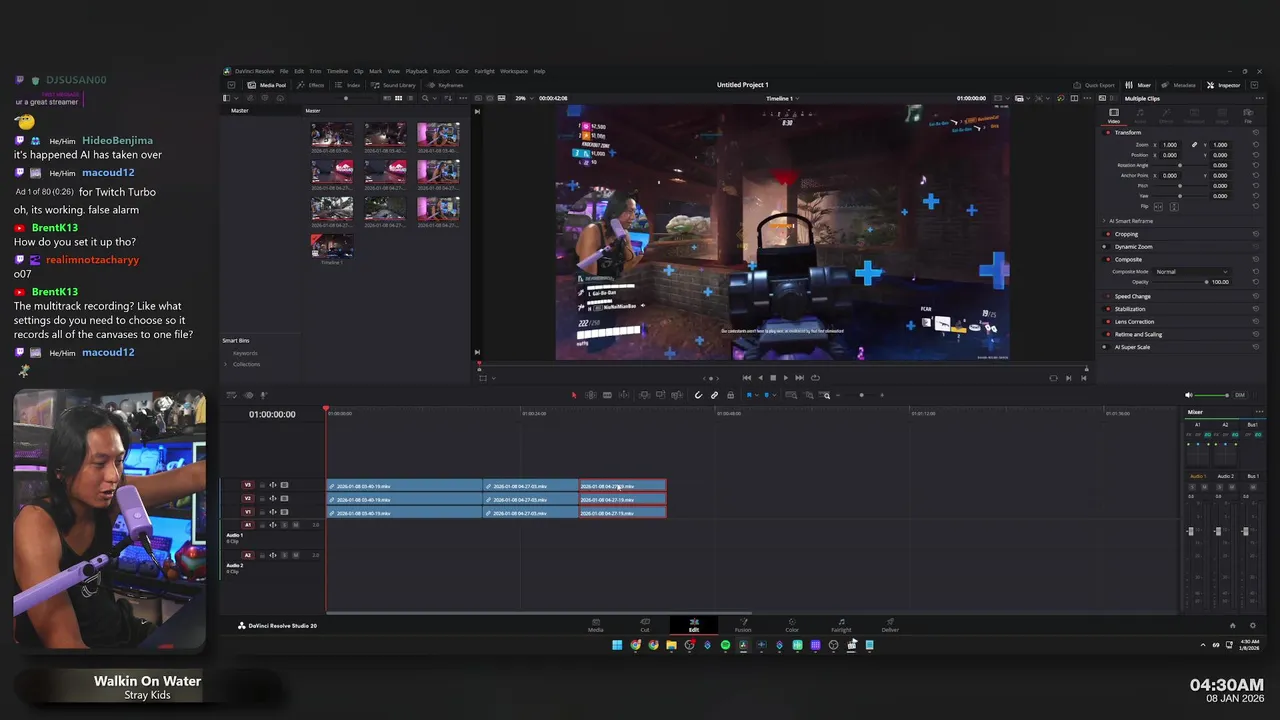Open viewer zoom percentage dropdown
This screenshot has height=720, width=1280.
[523, 98]
